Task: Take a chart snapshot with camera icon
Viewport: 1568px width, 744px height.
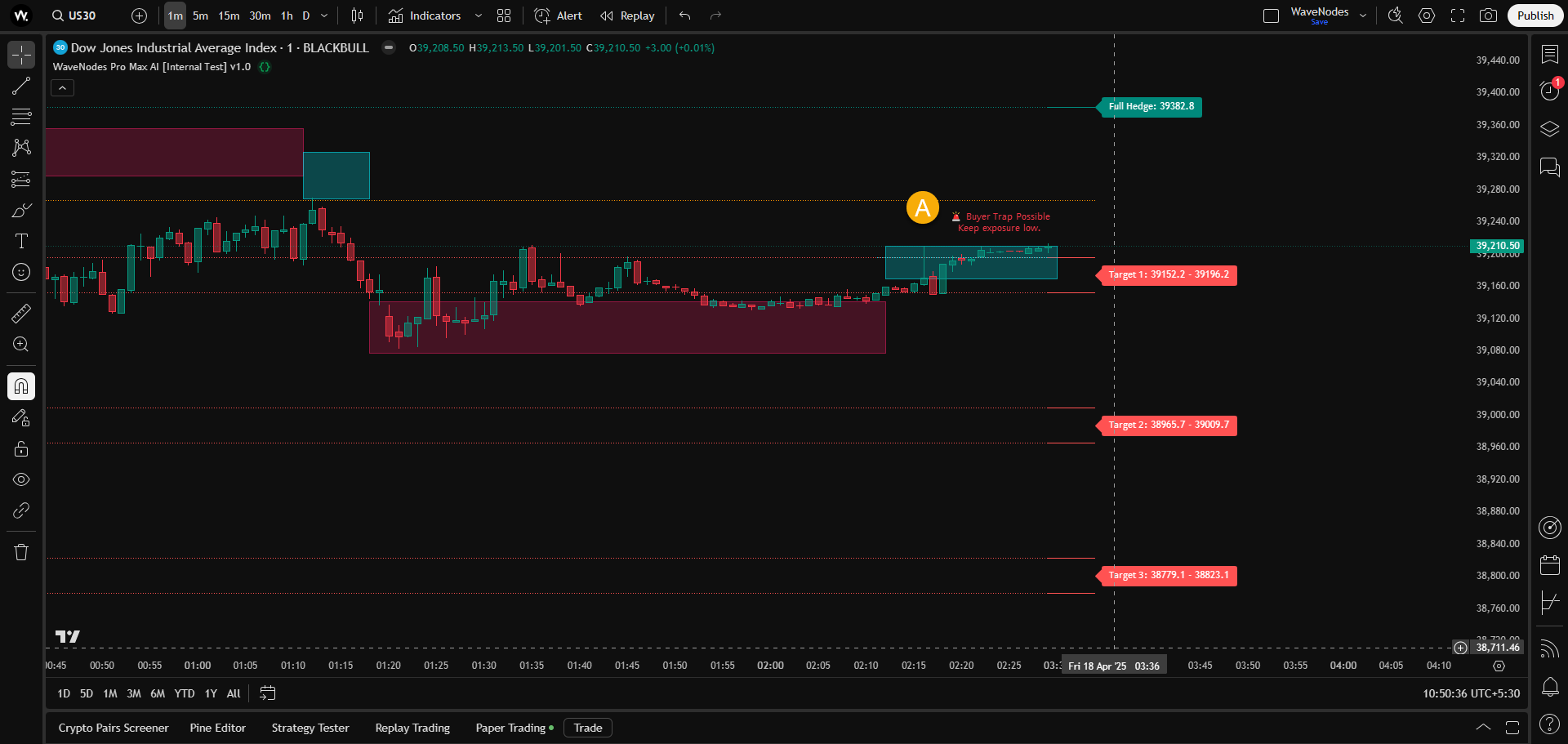Action: click(x=1488, y=16)
